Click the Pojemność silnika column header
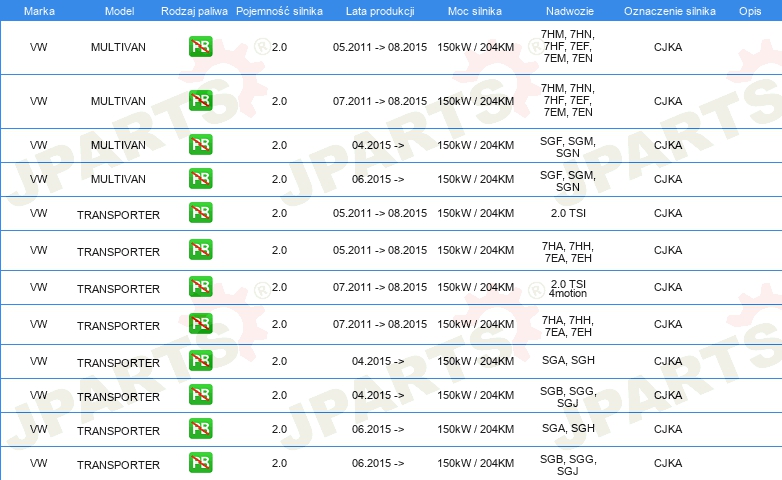Viewport: 782px width, 480px height. [x=279, y=10]
